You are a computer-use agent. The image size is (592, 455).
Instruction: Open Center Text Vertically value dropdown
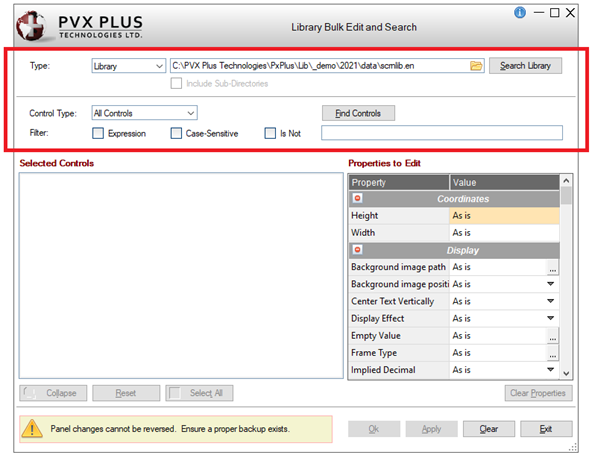coord(550,301)
